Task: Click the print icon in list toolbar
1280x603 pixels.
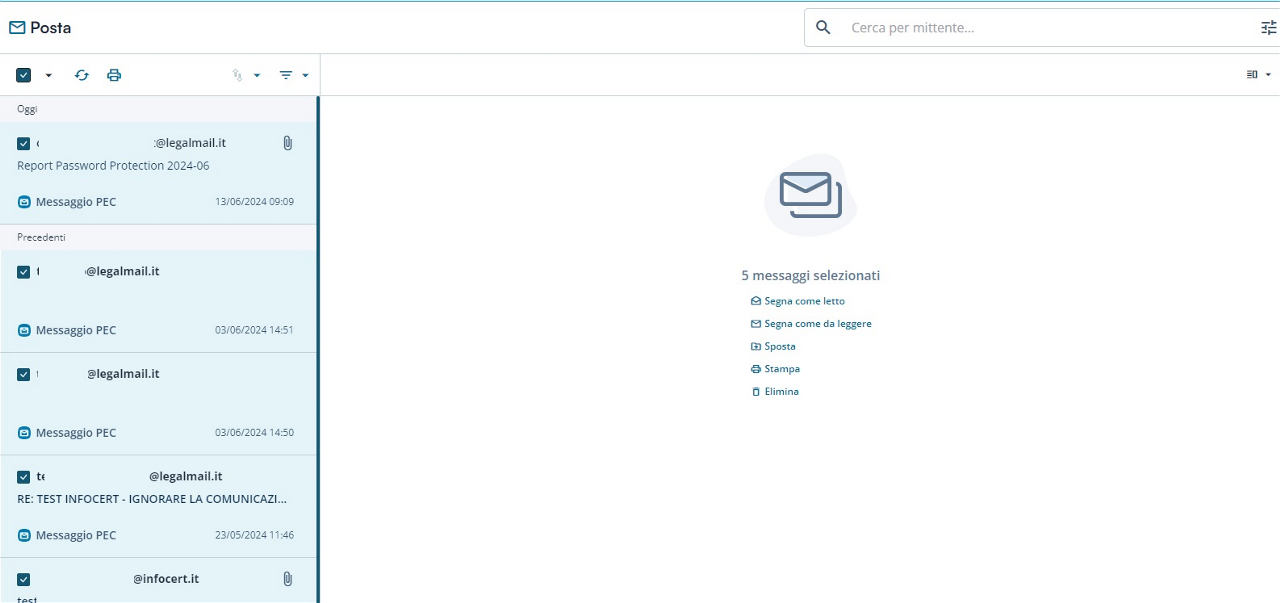Action: [114, 75]
